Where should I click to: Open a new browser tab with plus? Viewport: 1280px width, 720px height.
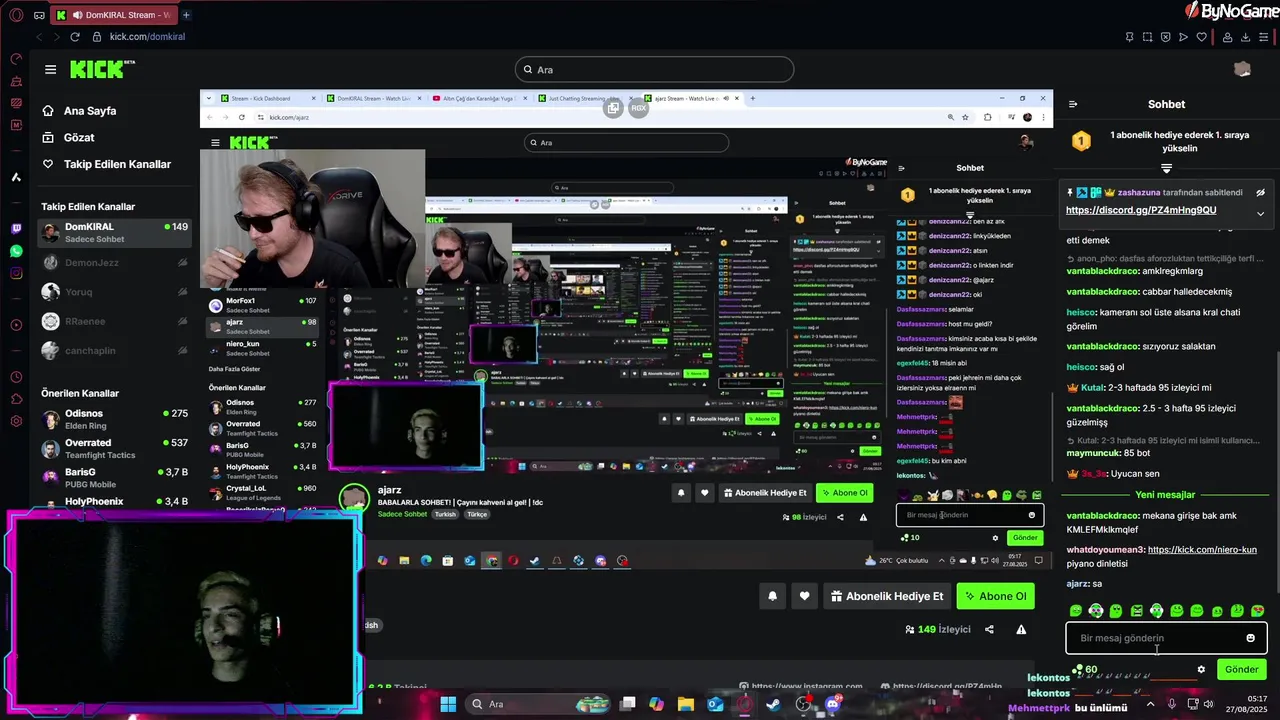click(x=186, y=15)
